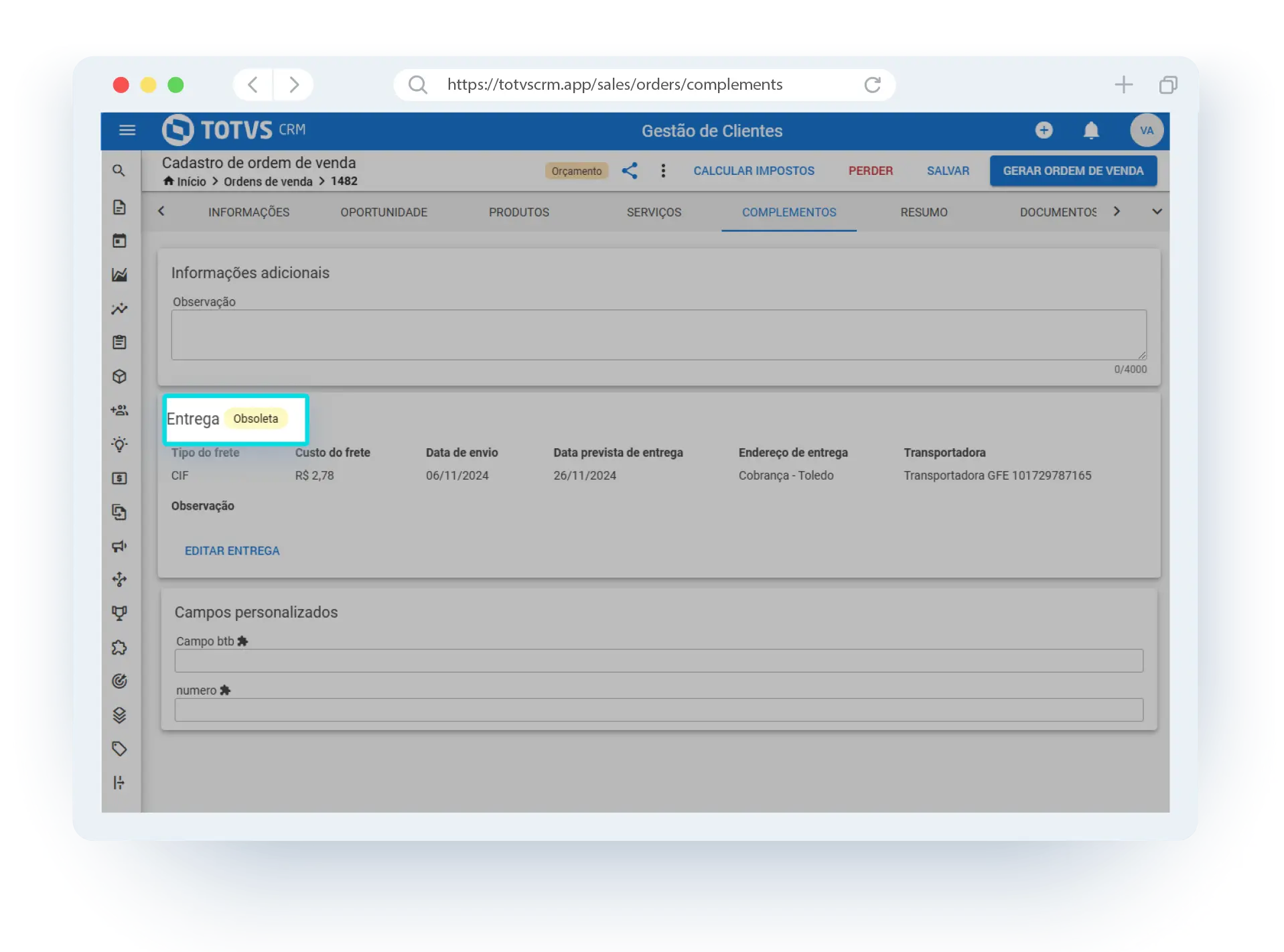This screenshot has width=1284, height=952.
Task: Click the order number 1482 breadcrumb
Action: point(344,182)
